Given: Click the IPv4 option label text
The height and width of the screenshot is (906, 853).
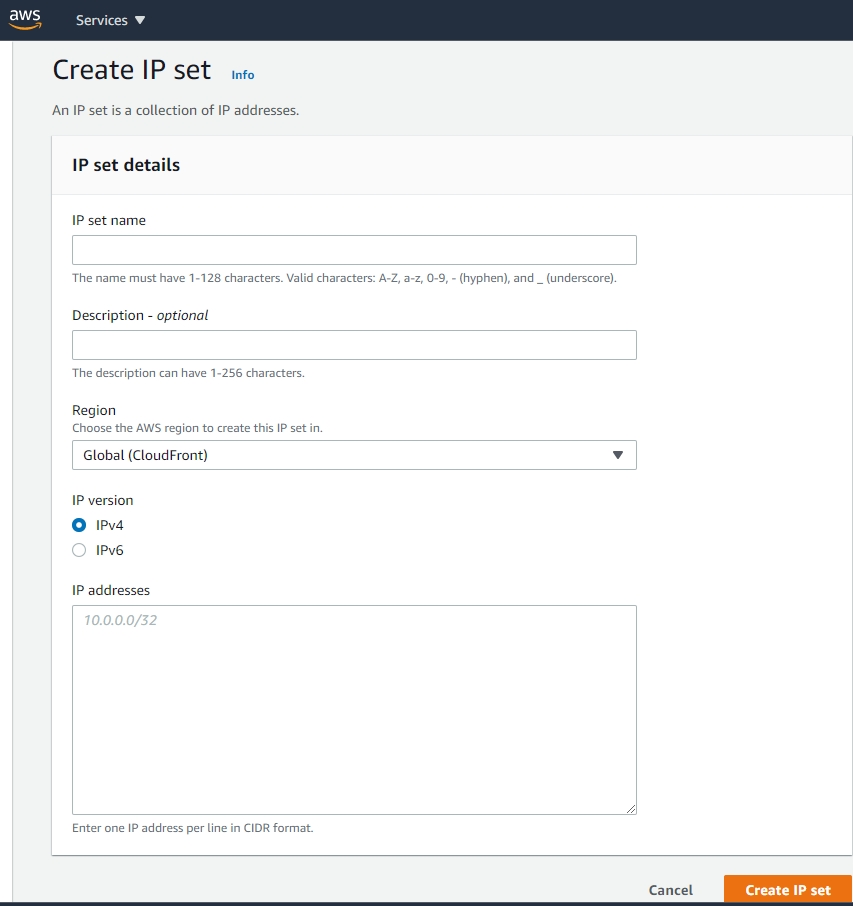Looking at the screenshot, I should click(x=110, y=525).
